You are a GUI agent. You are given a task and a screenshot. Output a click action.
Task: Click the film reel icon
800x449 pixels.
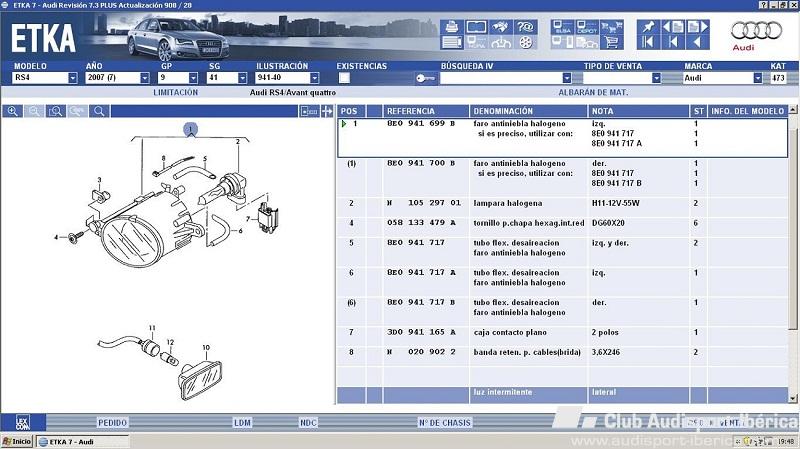coord(526,42)
